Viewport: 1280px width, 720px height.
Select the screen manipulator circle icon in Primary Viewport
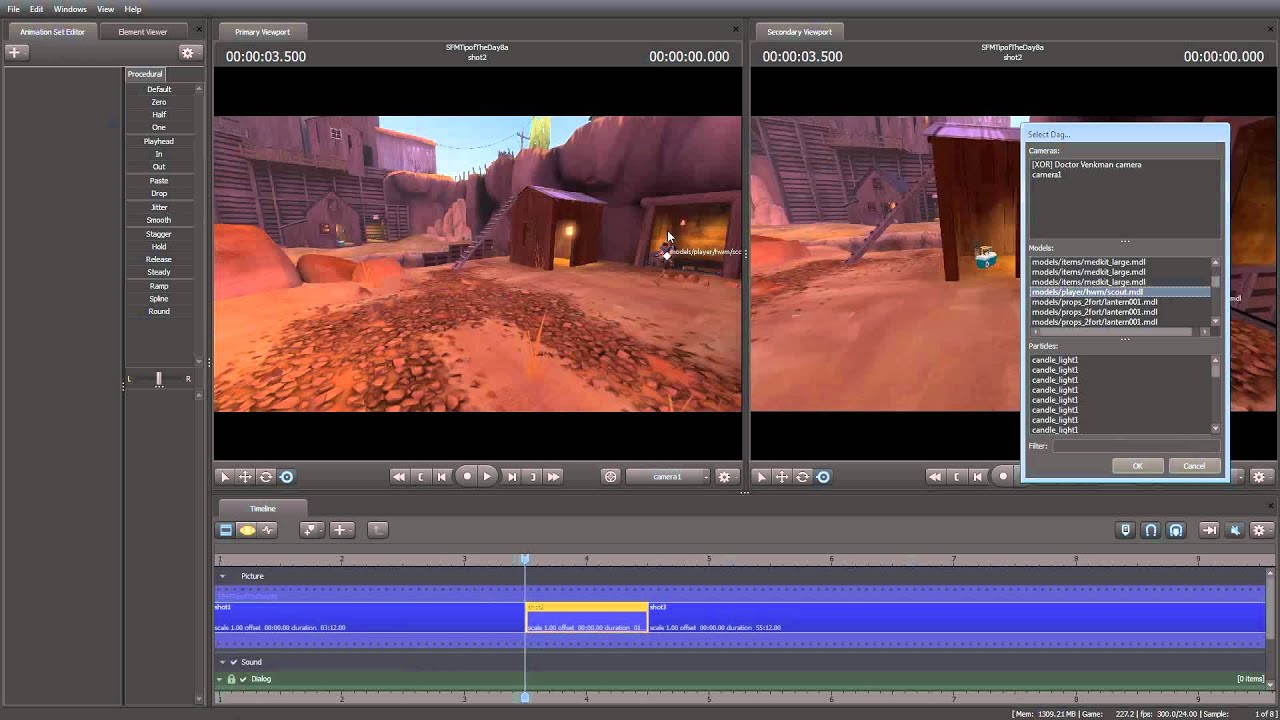click(x=287, y=477)
